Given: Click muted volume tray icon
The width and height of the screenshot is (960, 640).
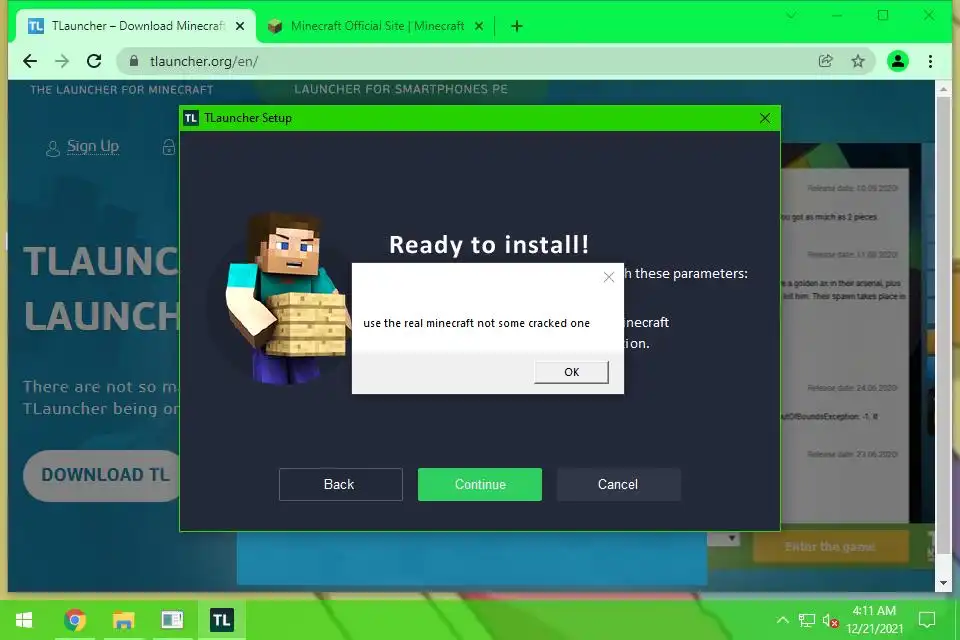Looking at the screenshot, I should pyautogui.click(x=830, y=620).
